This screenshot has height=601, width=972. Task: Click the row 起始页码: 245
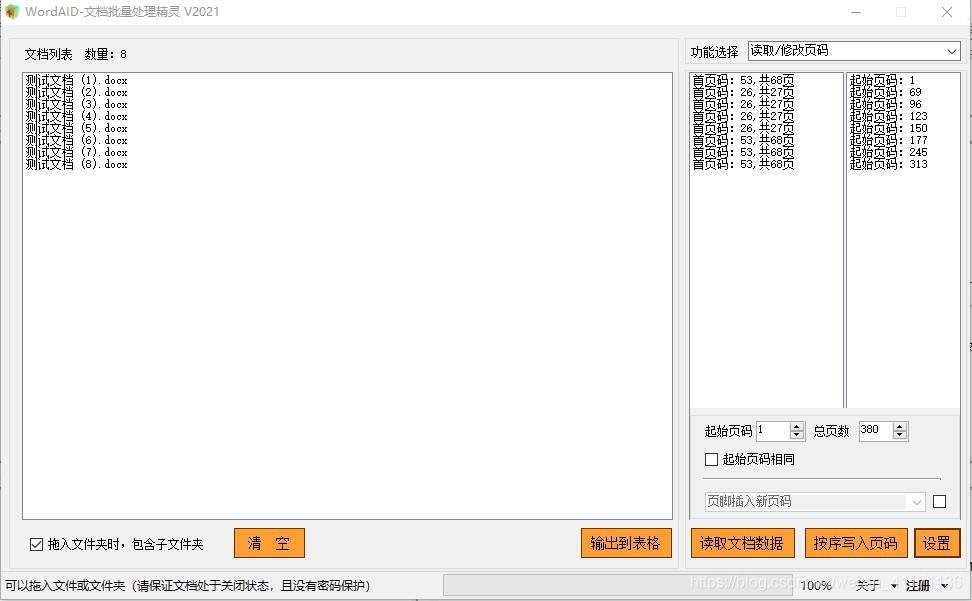click(888, 152)
